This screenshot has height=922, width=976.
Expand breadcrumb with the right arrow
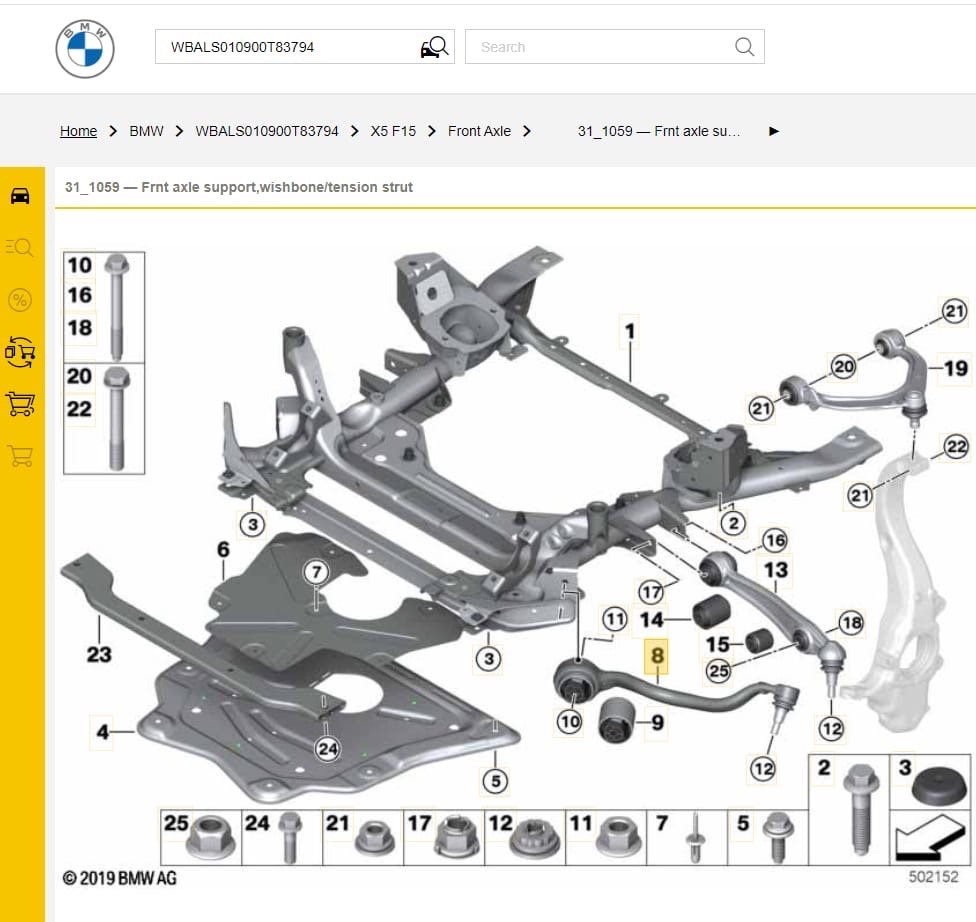click(x=773, y=131)
